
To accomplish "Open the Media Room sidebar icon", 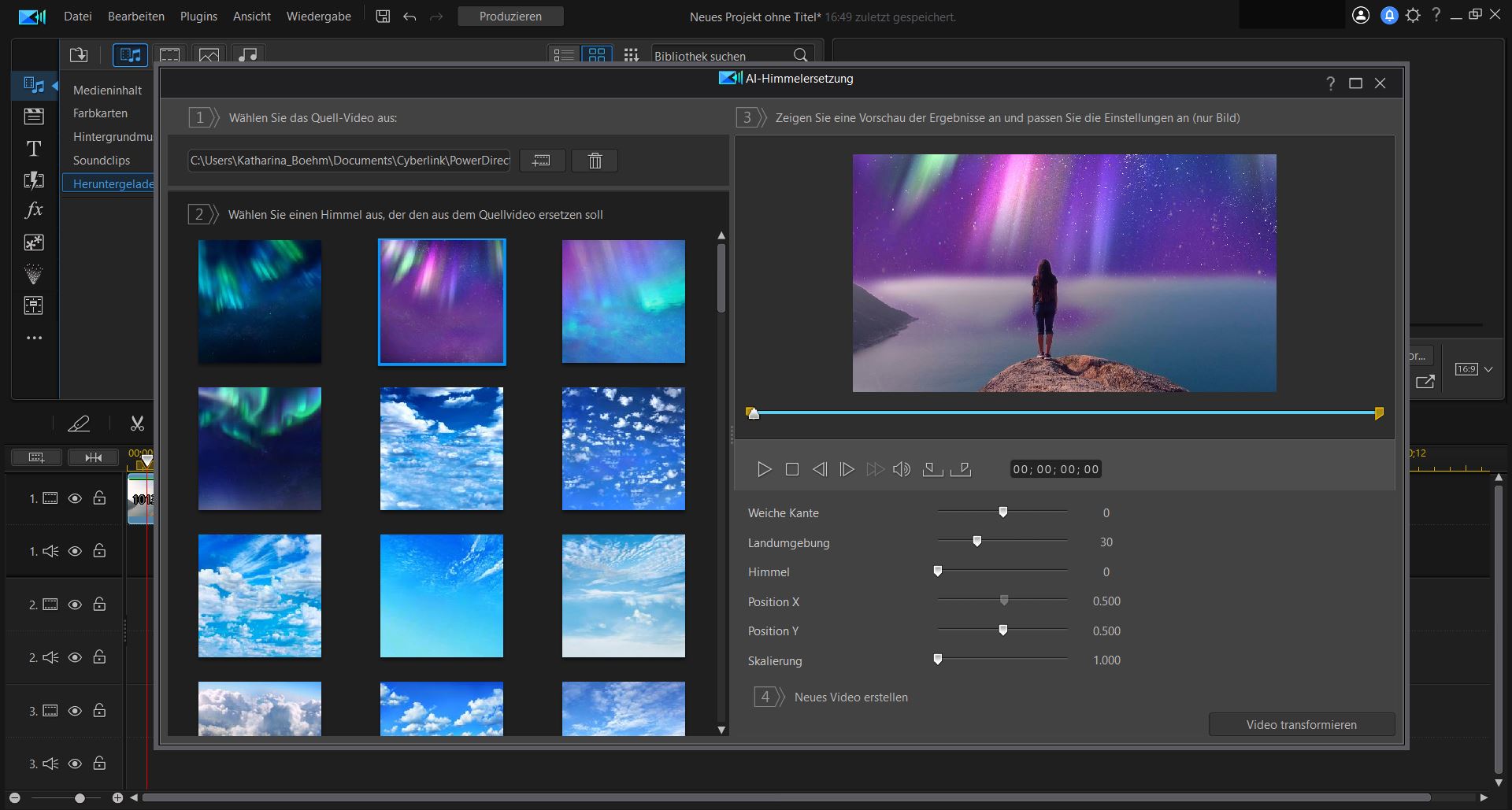I will [x=34, y=84].
